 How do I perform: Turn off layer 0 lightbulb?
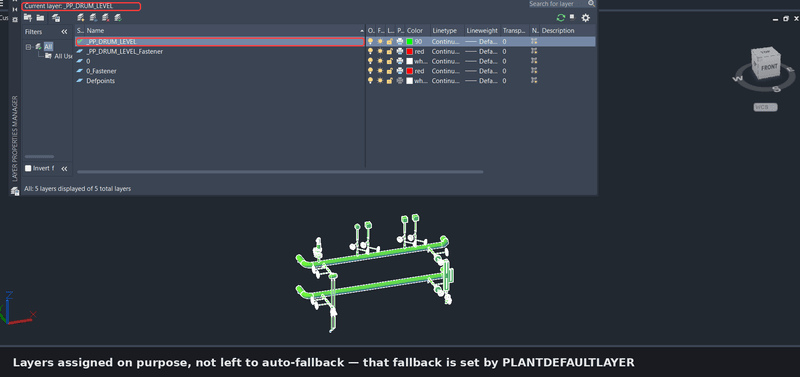point(371,61)
